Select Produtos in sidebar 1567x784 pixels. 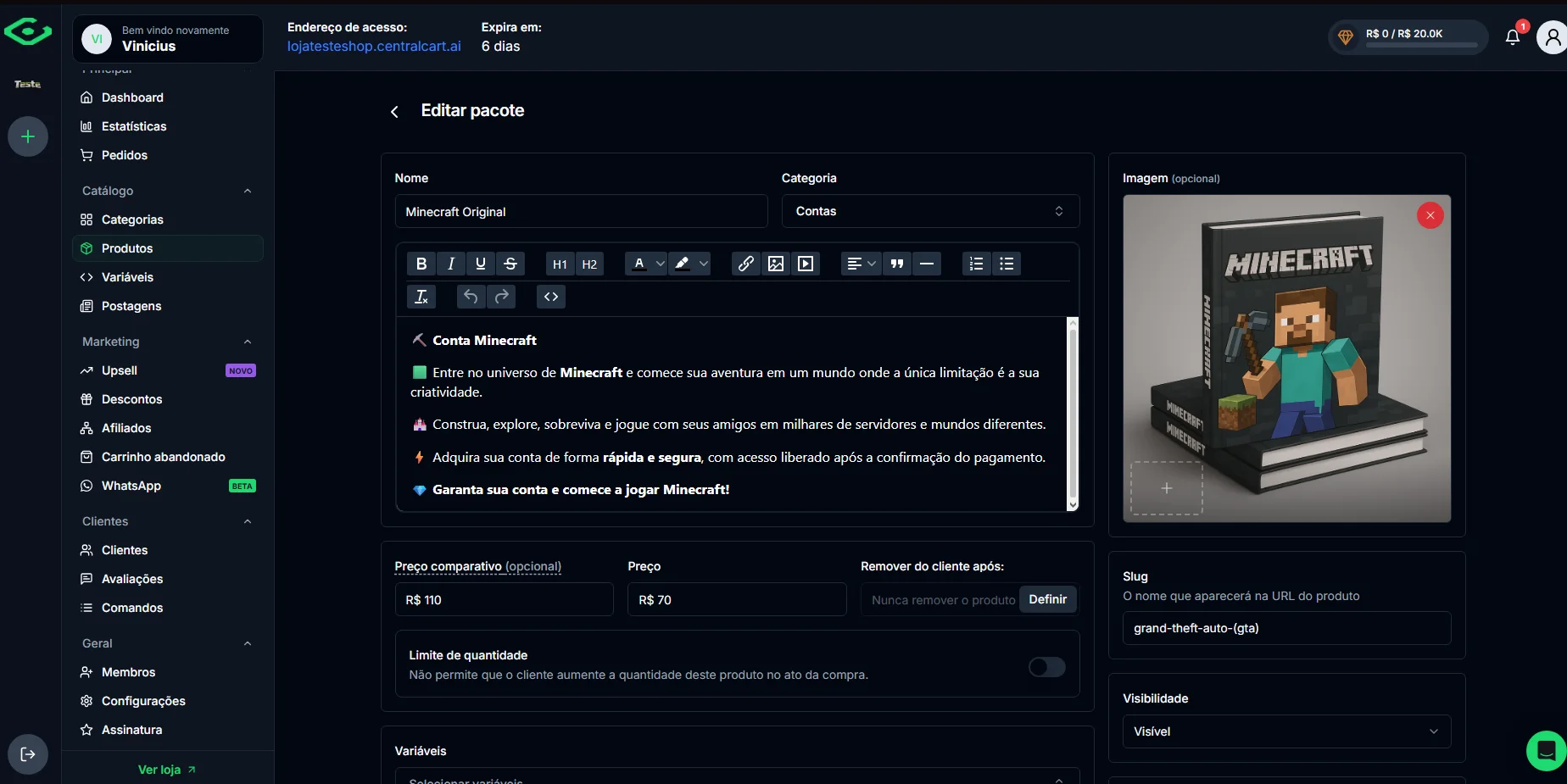[x=168, y=248]
